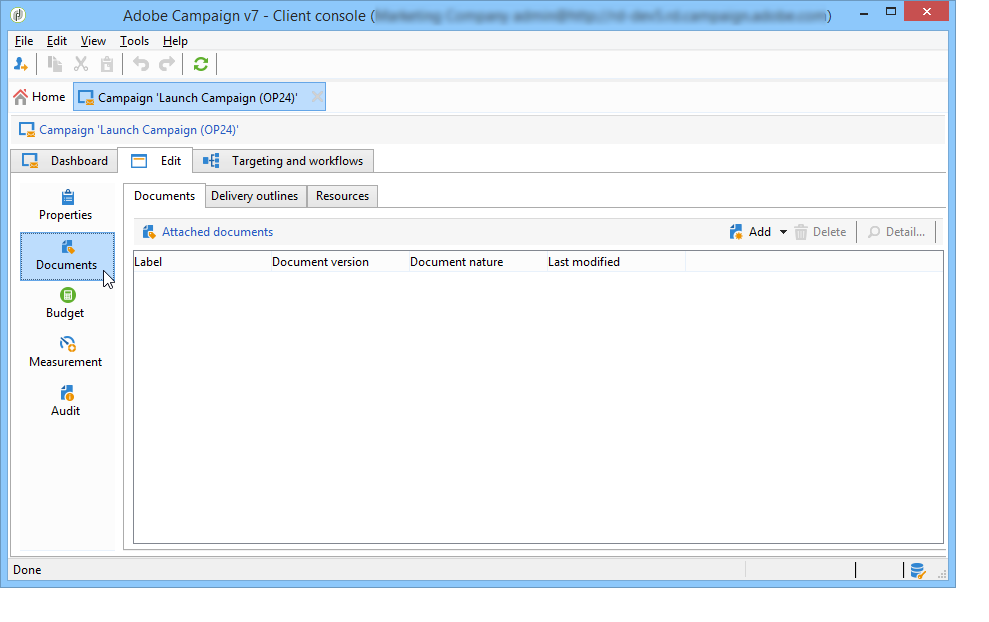
Task: Click the green Refresh icon
Action: 201,64
